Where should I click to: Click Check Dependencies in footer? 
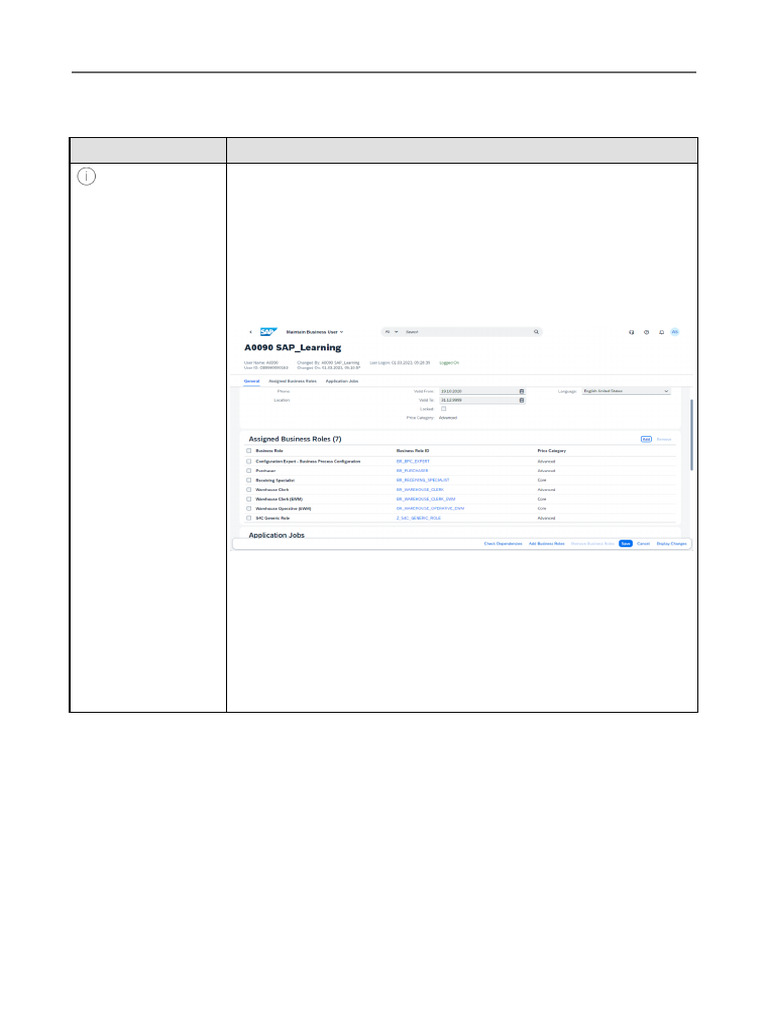pos(503,544)
